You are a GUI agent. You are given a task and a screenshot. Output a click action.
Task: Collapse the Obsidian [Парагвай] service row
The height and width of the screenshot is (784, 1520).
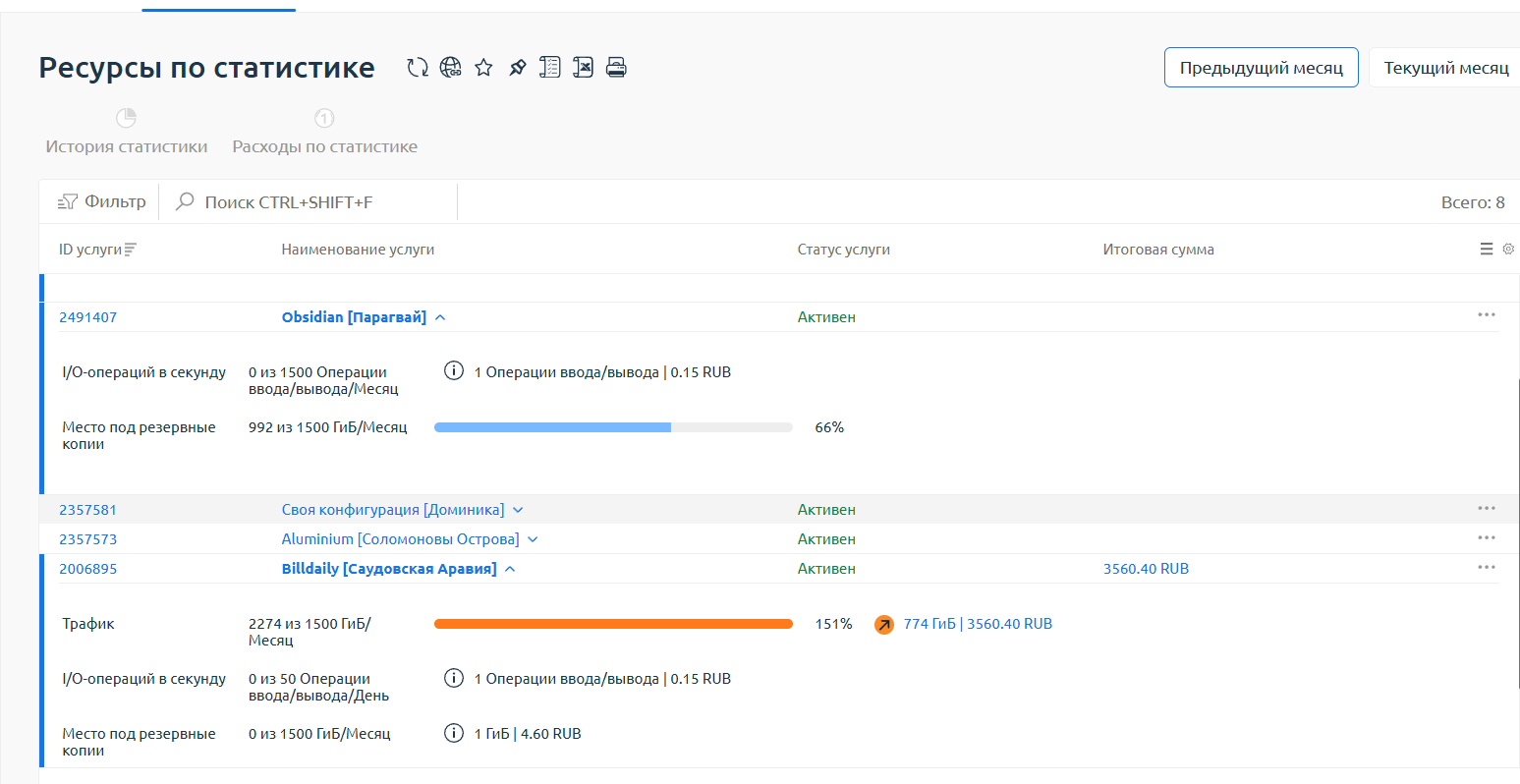(440, 317)
